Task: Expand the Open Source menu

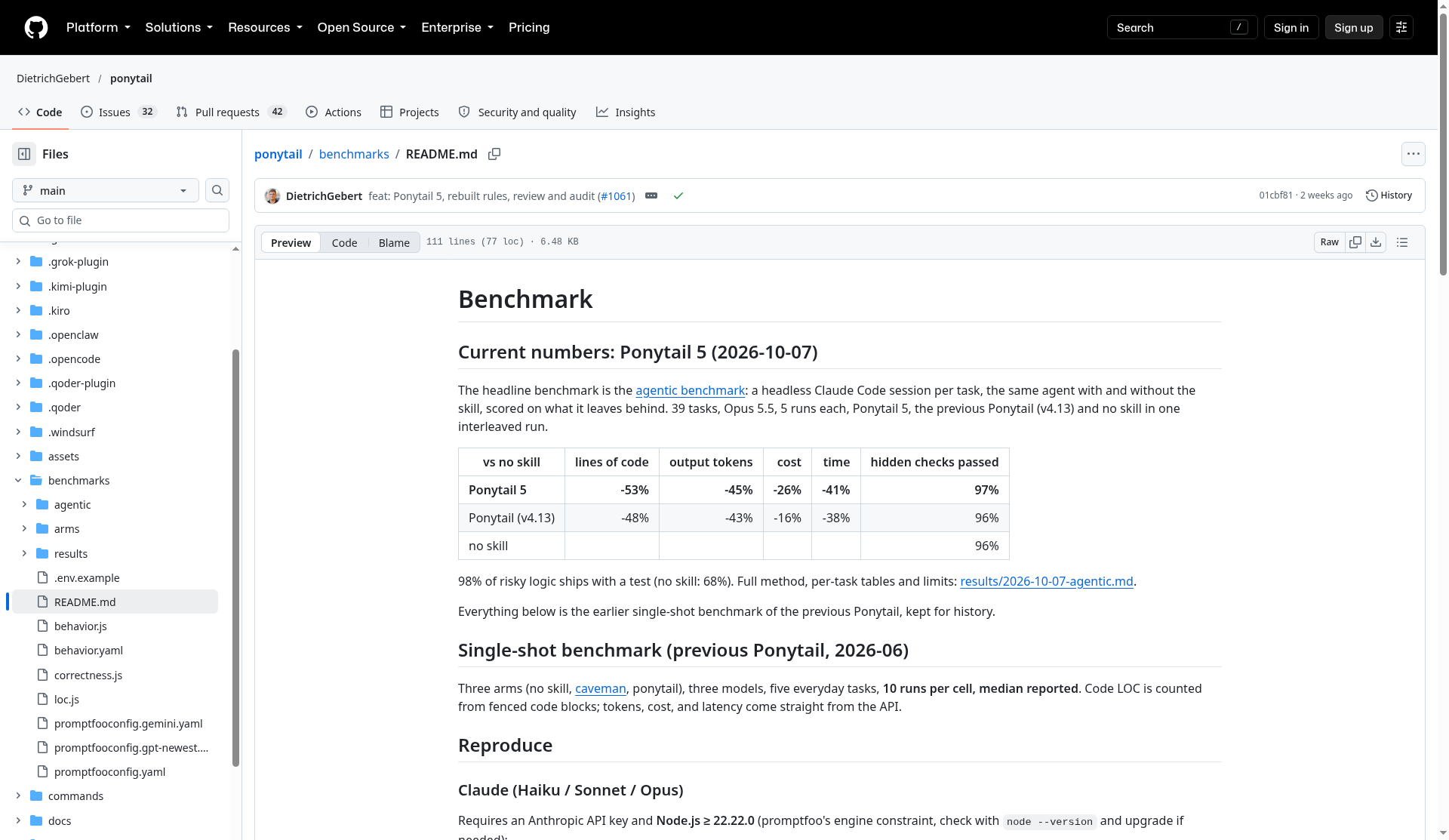Action: coord(361,27)
